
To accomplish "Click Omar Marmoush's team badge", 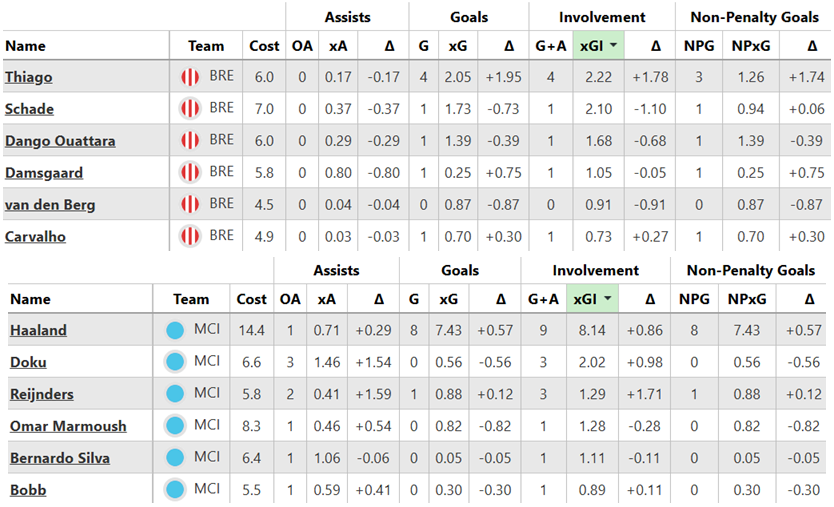I will [x=176, y=426].
